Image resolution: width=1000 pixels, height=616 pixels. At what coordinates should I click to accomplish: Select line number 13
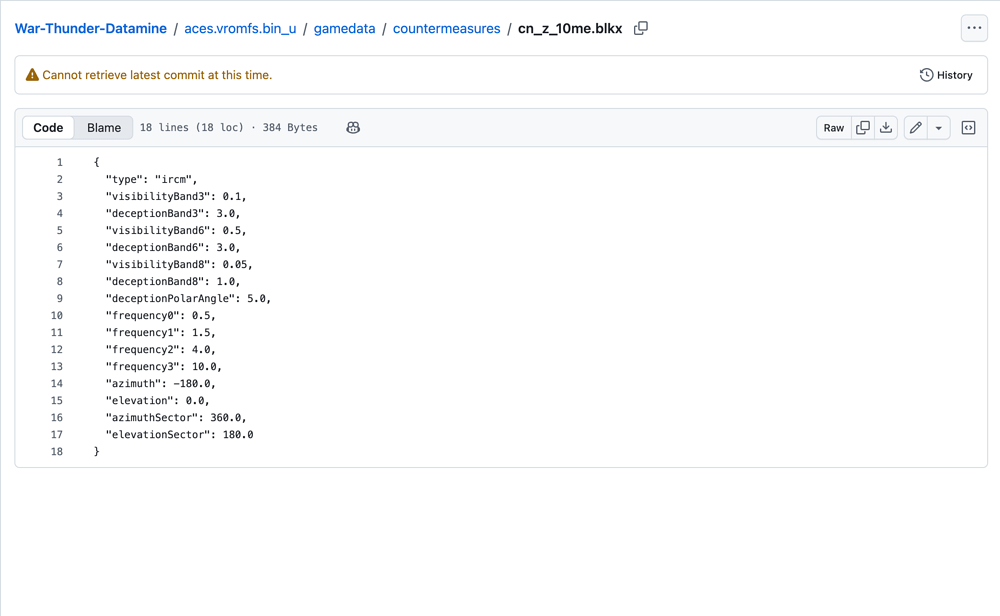coord(57,367)
